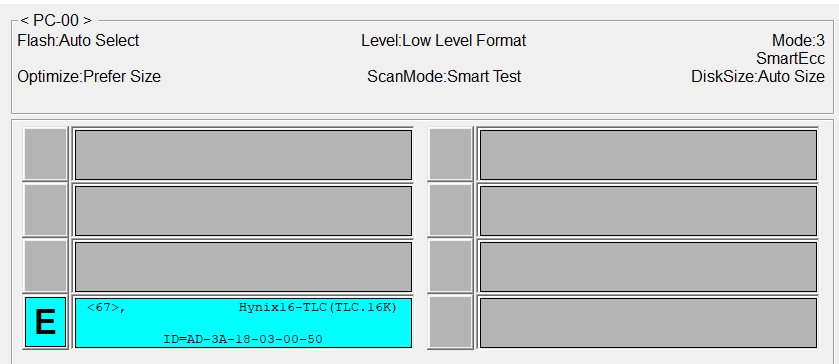The width and height of the screenshot is (839, 364).
Task: Click the E drive letter button
Action: point(45,322)
